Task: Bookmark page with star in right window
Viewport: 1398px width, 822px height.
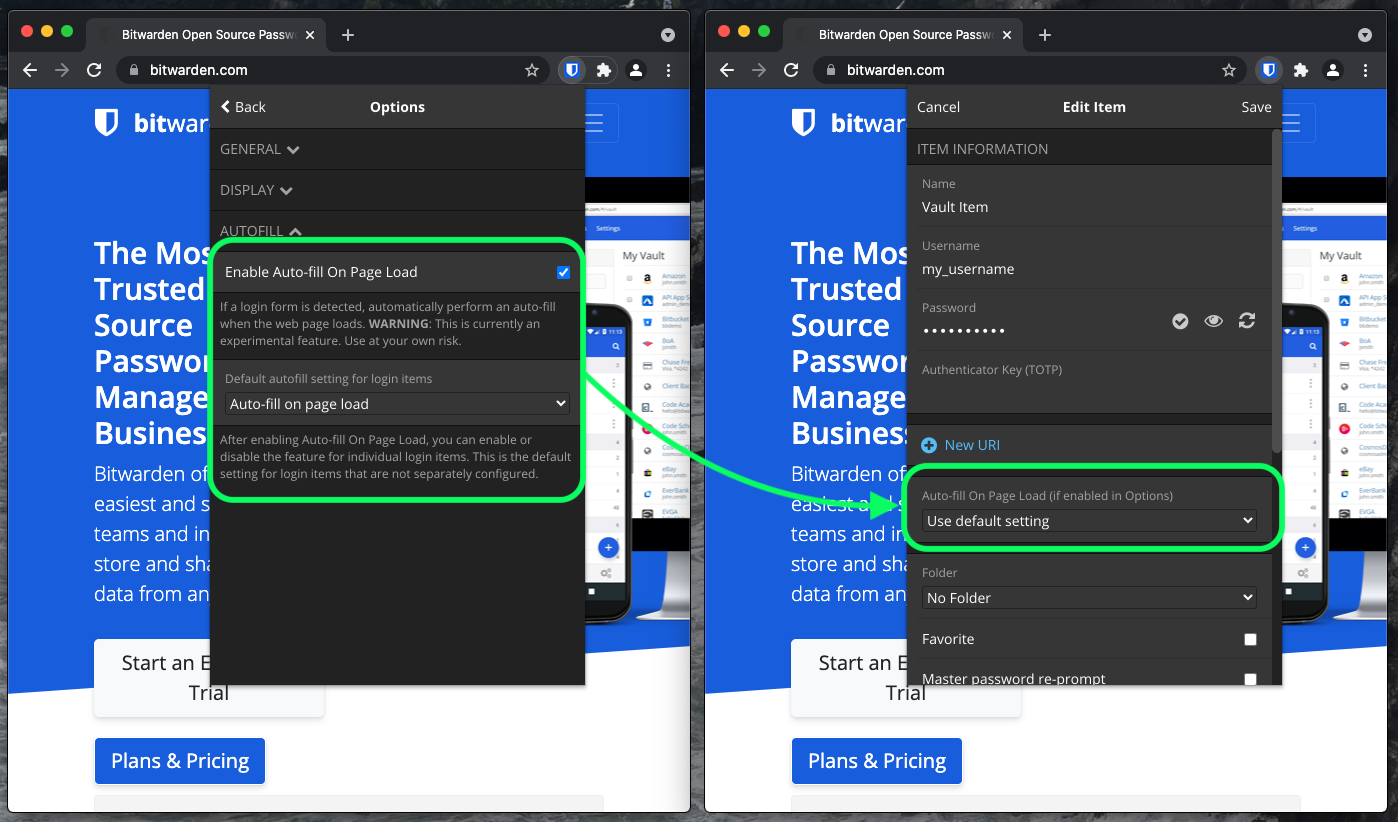Action: pyautogui.click(x=1229, y=70)
